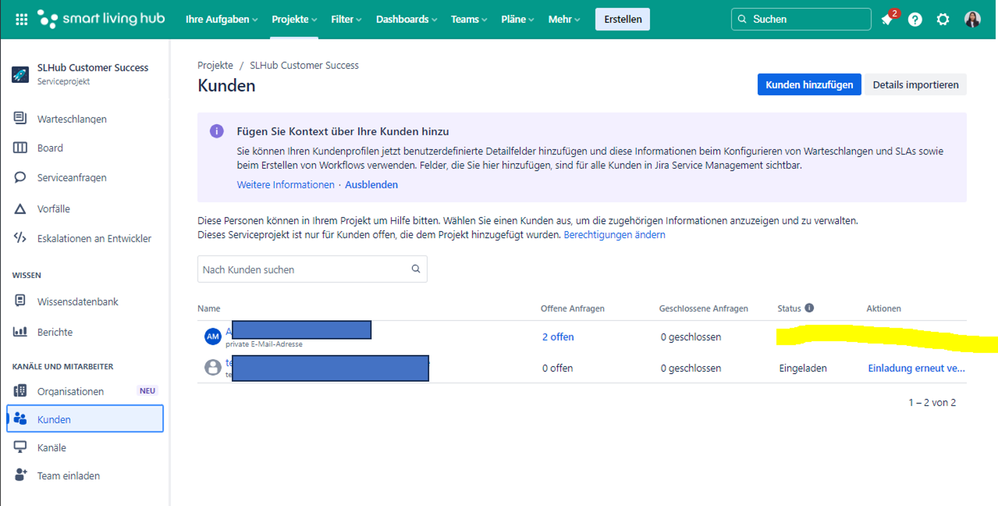Click the Geschlossene Anfragen column header

click(x=703, y=308)
